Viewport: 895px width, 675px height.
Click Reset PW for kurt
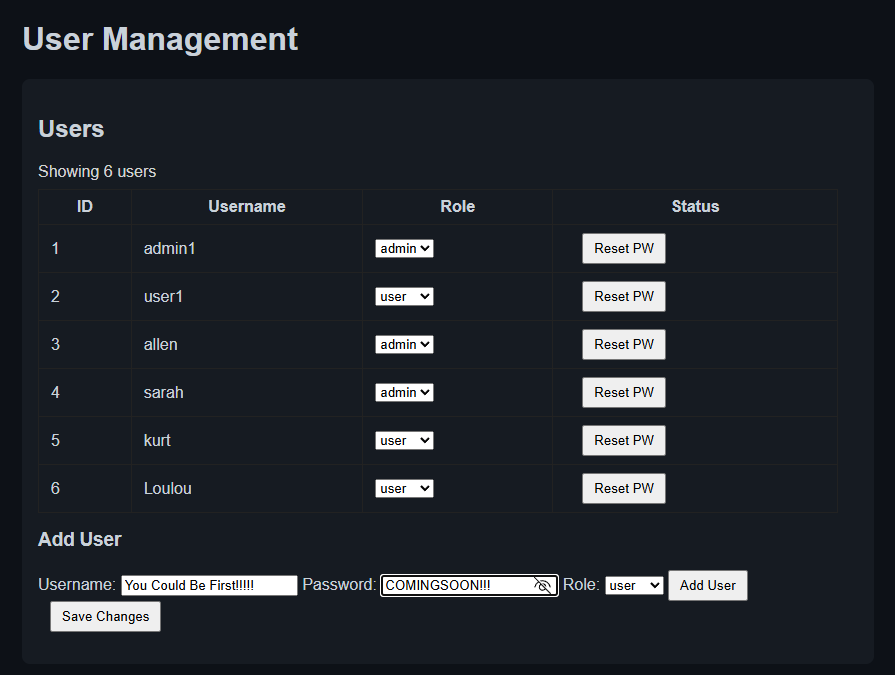(x=623, y=440)
